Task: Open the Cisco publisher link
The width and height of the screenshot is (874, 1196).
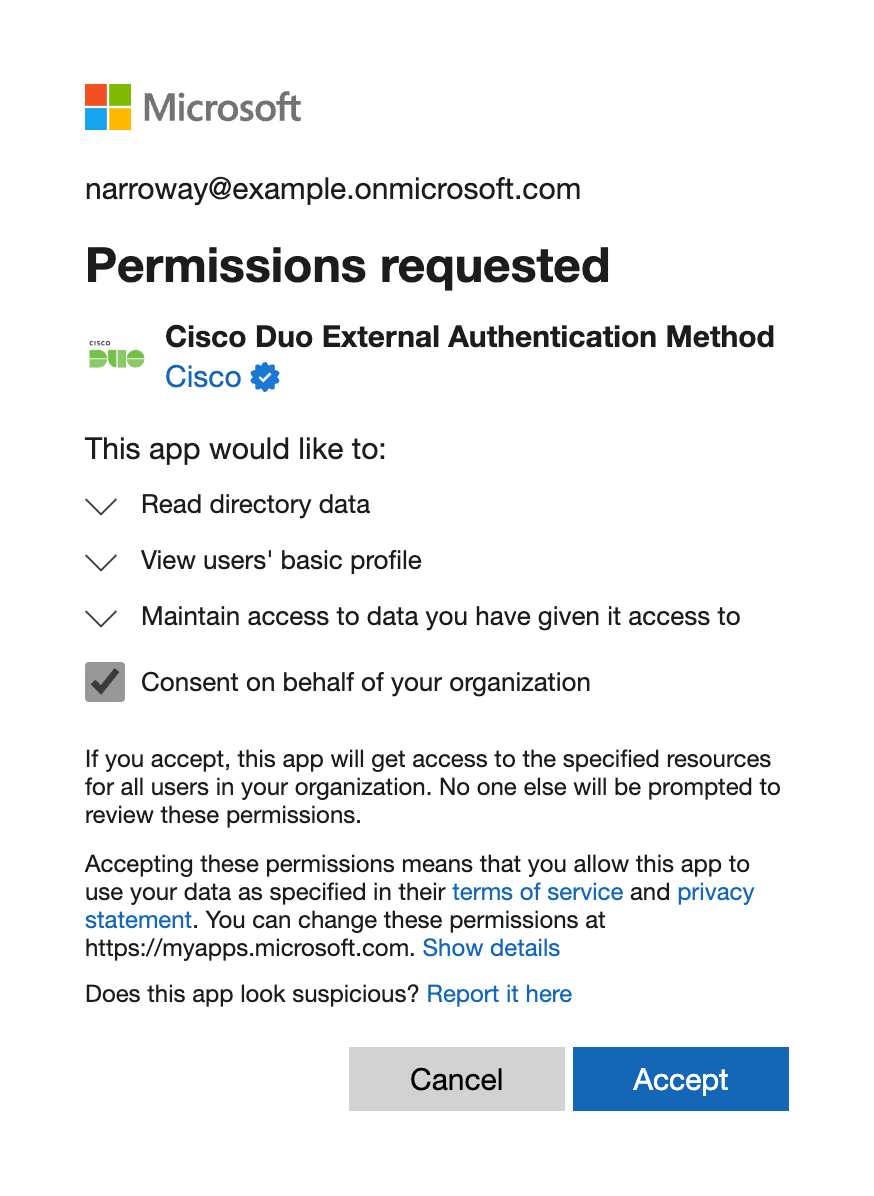Action: [203, 377]
